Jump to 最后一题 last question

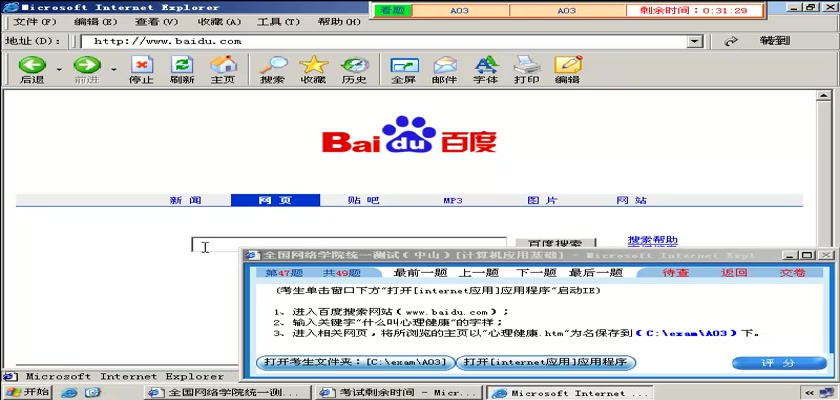[x=596, y=273]
